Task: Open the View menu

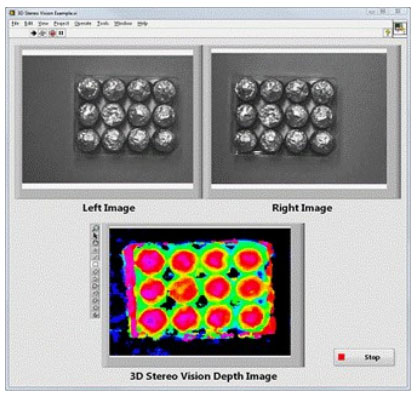Action: 43,23
